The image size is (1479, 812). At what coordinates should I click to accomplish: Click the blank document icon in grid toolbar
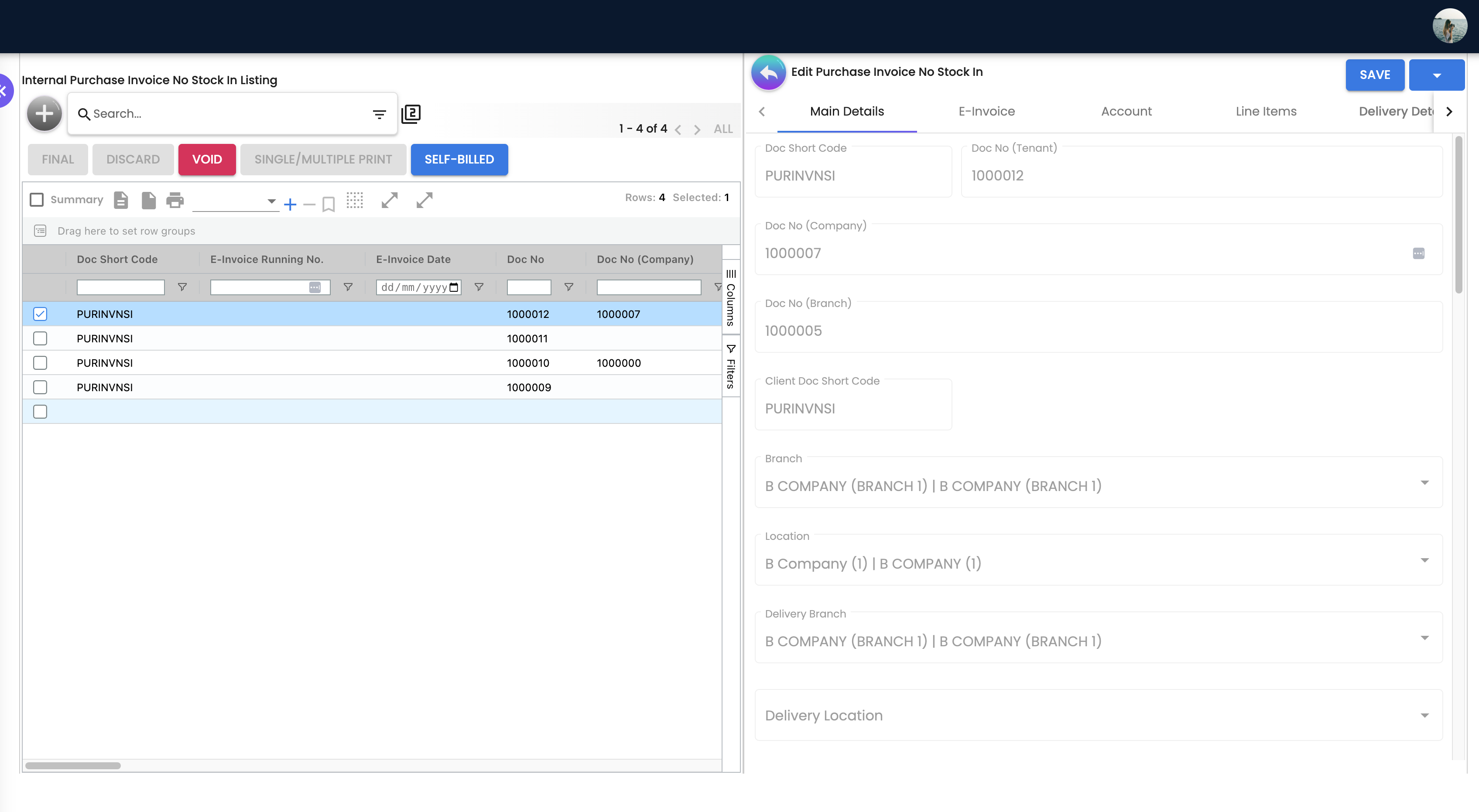148,200
